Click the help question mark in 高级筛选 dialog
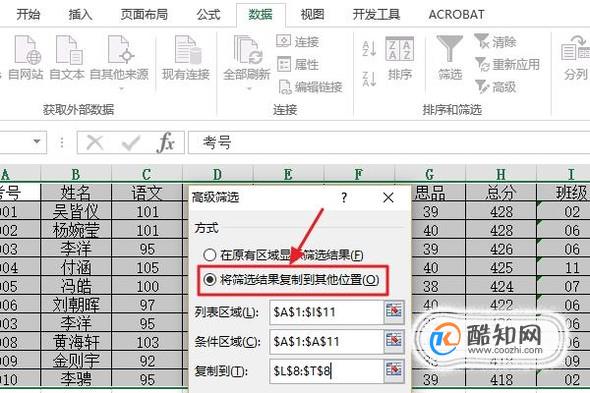 point(344,198)
